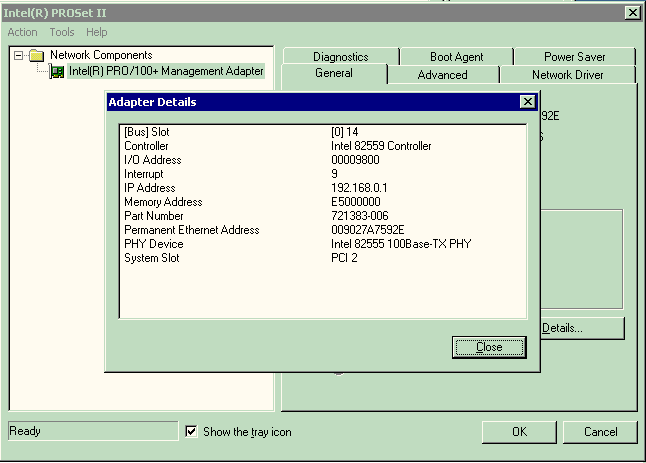Click the [Bus] Slot row label
Screen dimensions: 646x463
click(x=147, y=132)
